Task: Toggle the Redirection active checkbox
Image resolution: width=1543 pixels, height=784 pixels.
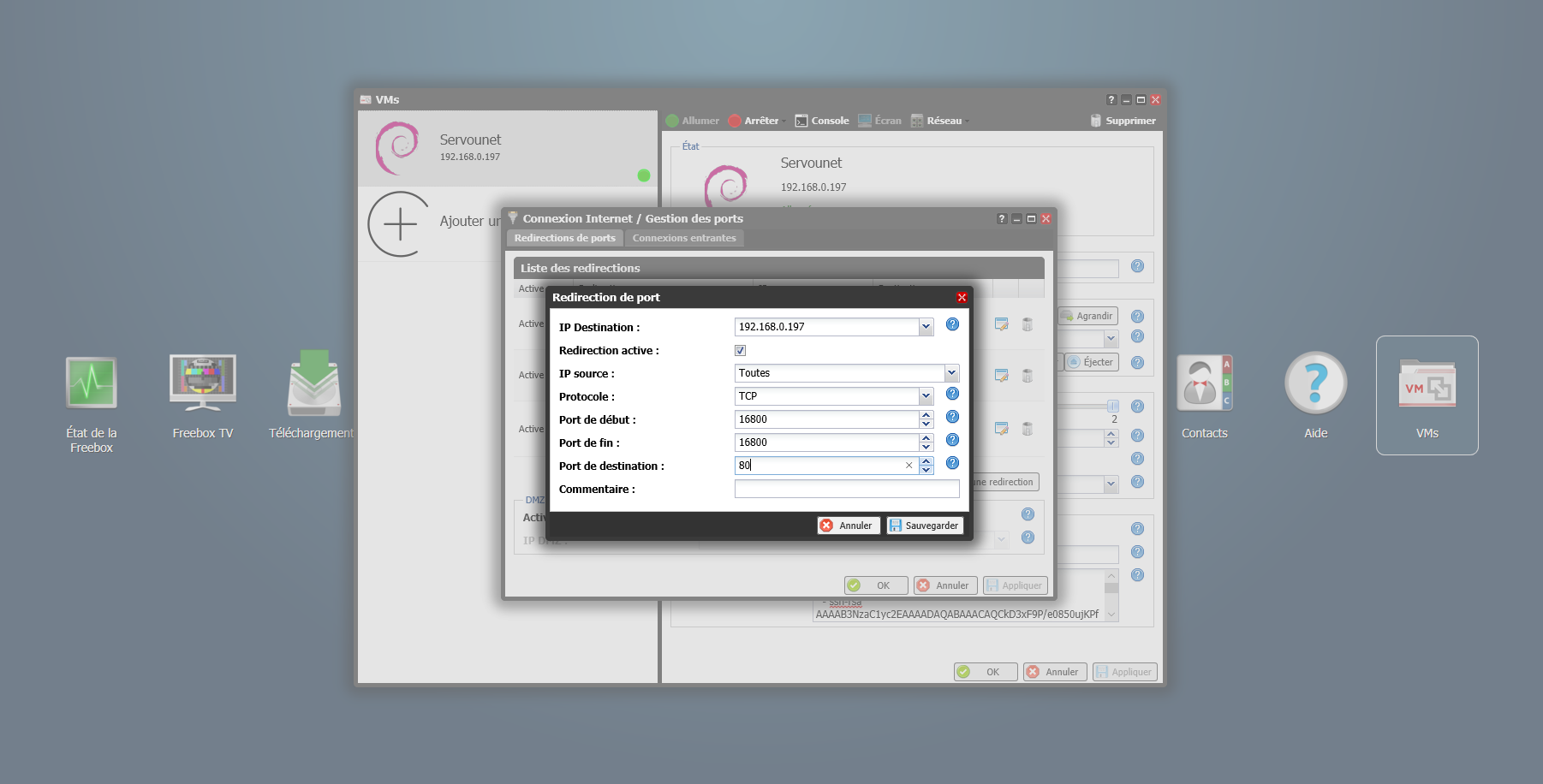Action: 740,350
